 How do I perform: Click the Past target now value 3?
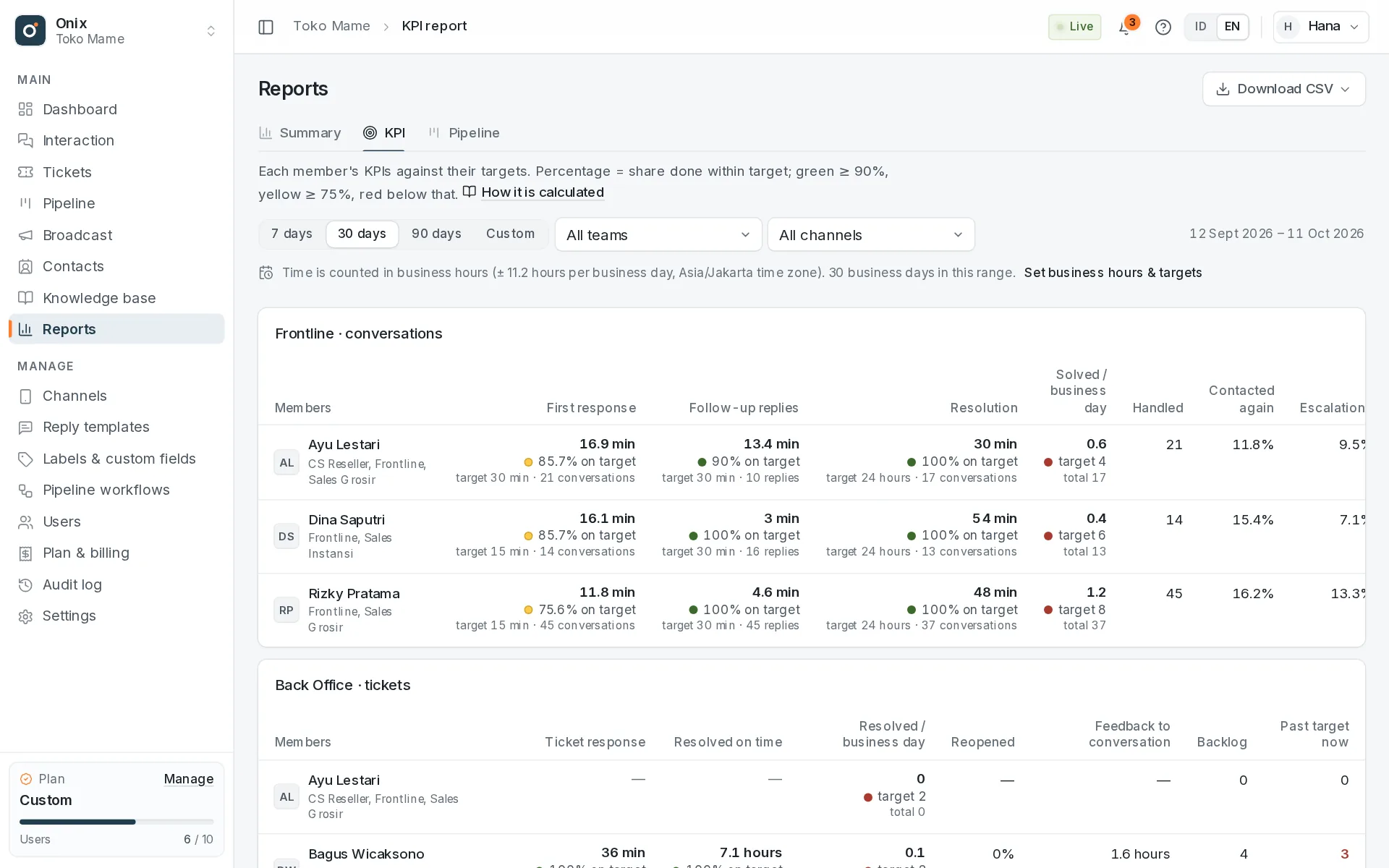coord(1344,854)
